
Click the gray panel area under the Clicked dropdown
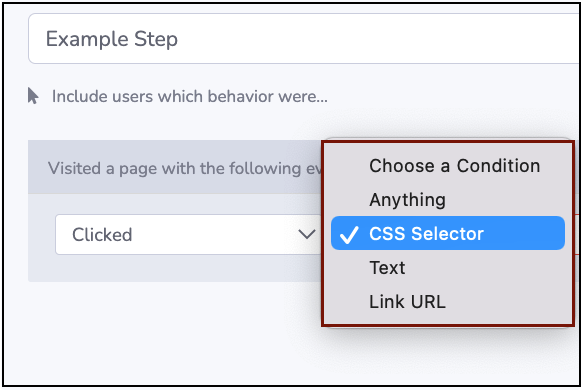click(x=174, y=268)
